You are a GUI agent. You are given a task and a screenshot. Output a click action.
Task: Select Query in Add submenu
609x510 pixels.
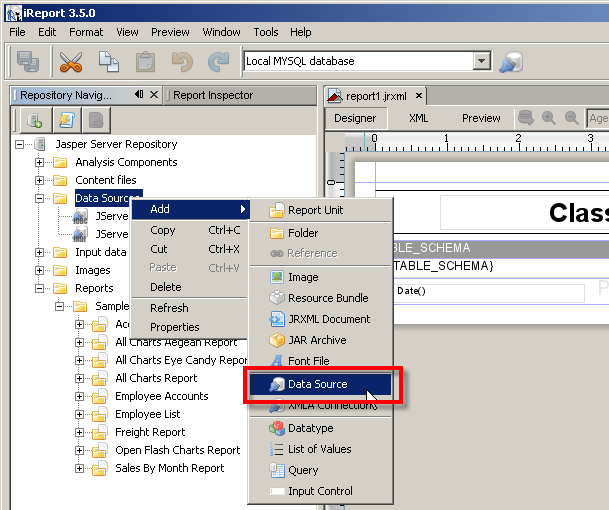320,470
